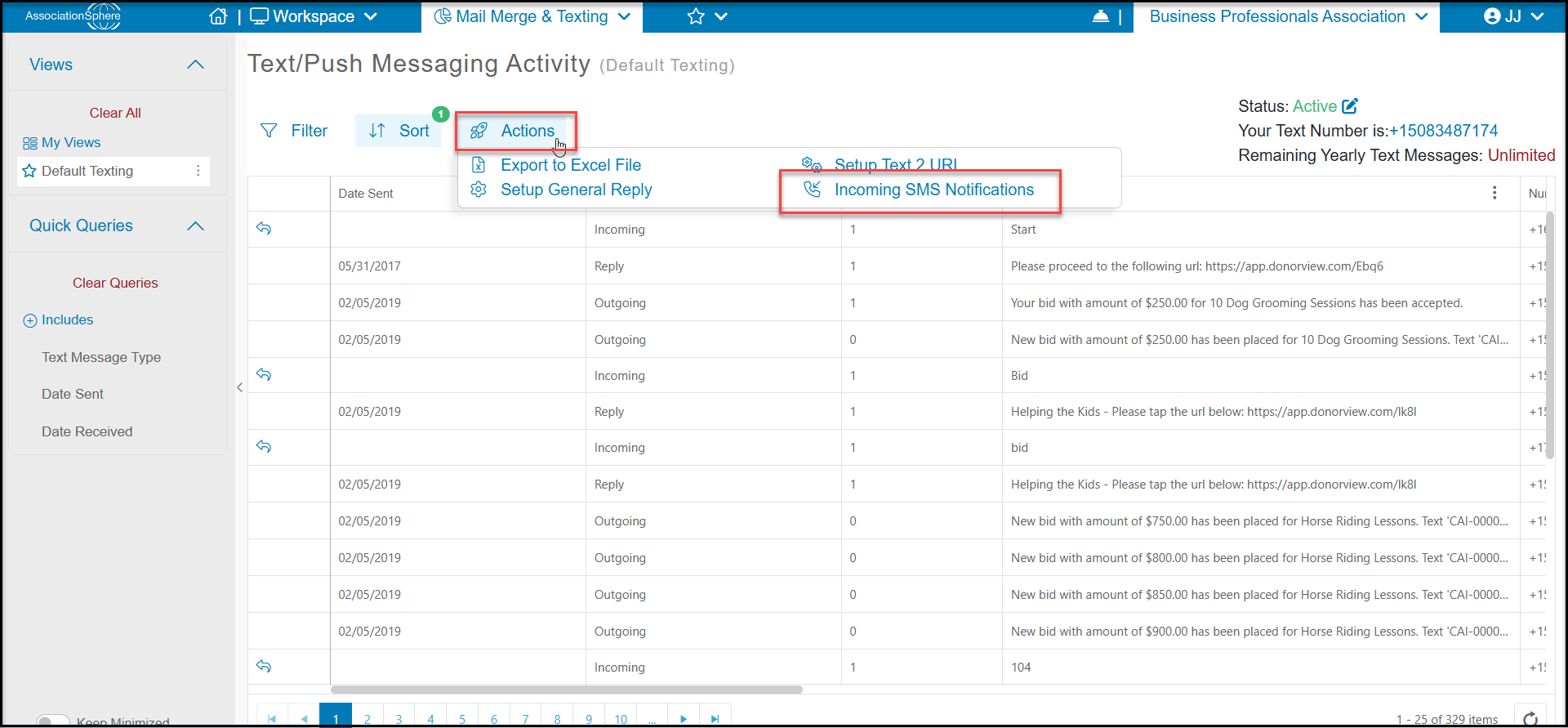This screenshot has height=728, width=1568.
Task: Open the column options kebab menu
Action: coord(1494,193)
